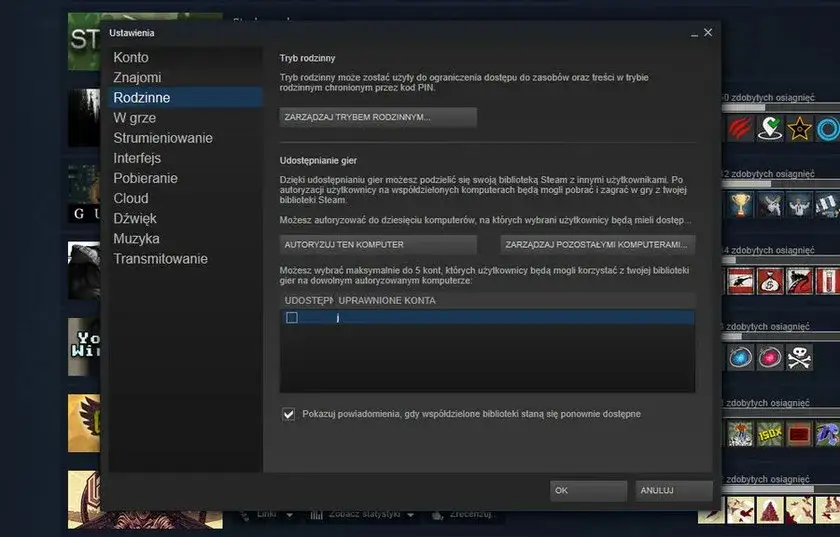Click the statistics bar chart icon in background
The image size is (840, 537).
[317, 515]
